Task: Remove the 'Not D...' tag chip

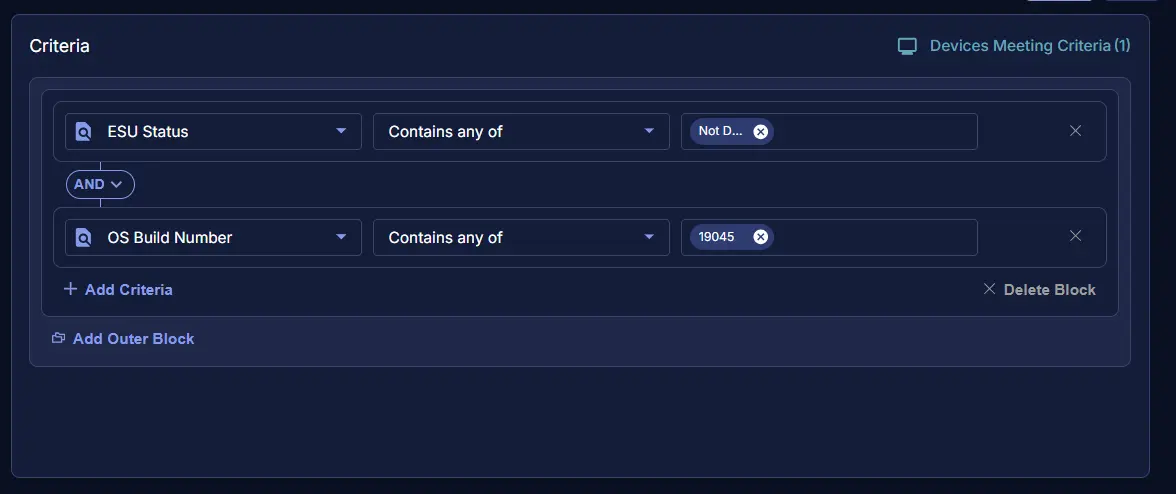Action: click(760, 132)
